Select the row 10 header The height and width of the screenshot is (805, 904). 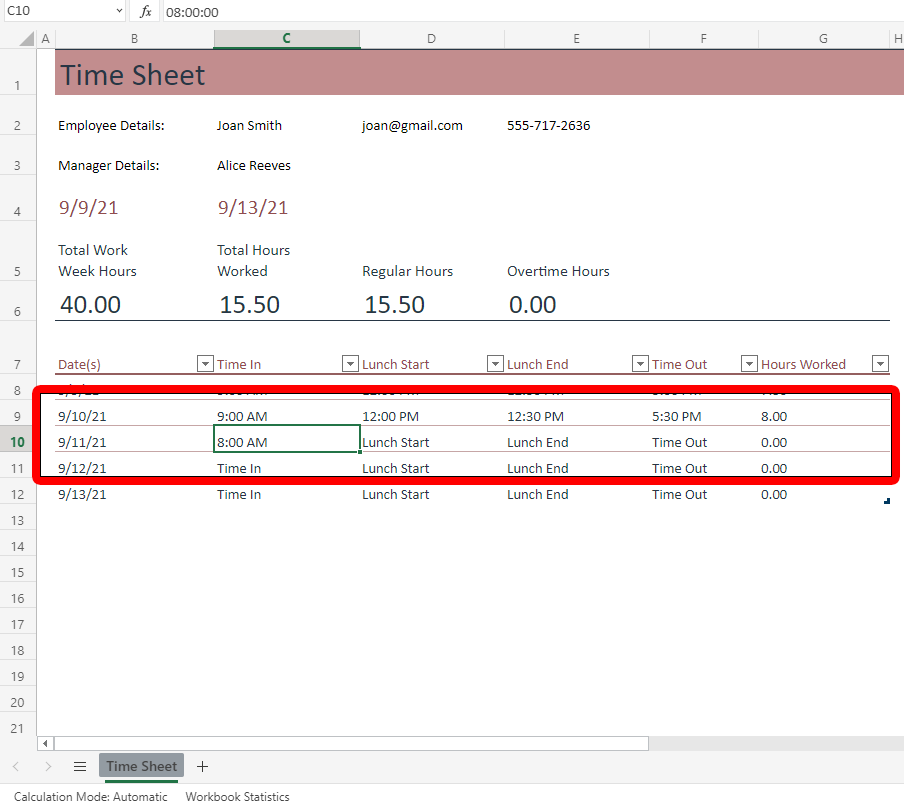(x=17, y=442)
